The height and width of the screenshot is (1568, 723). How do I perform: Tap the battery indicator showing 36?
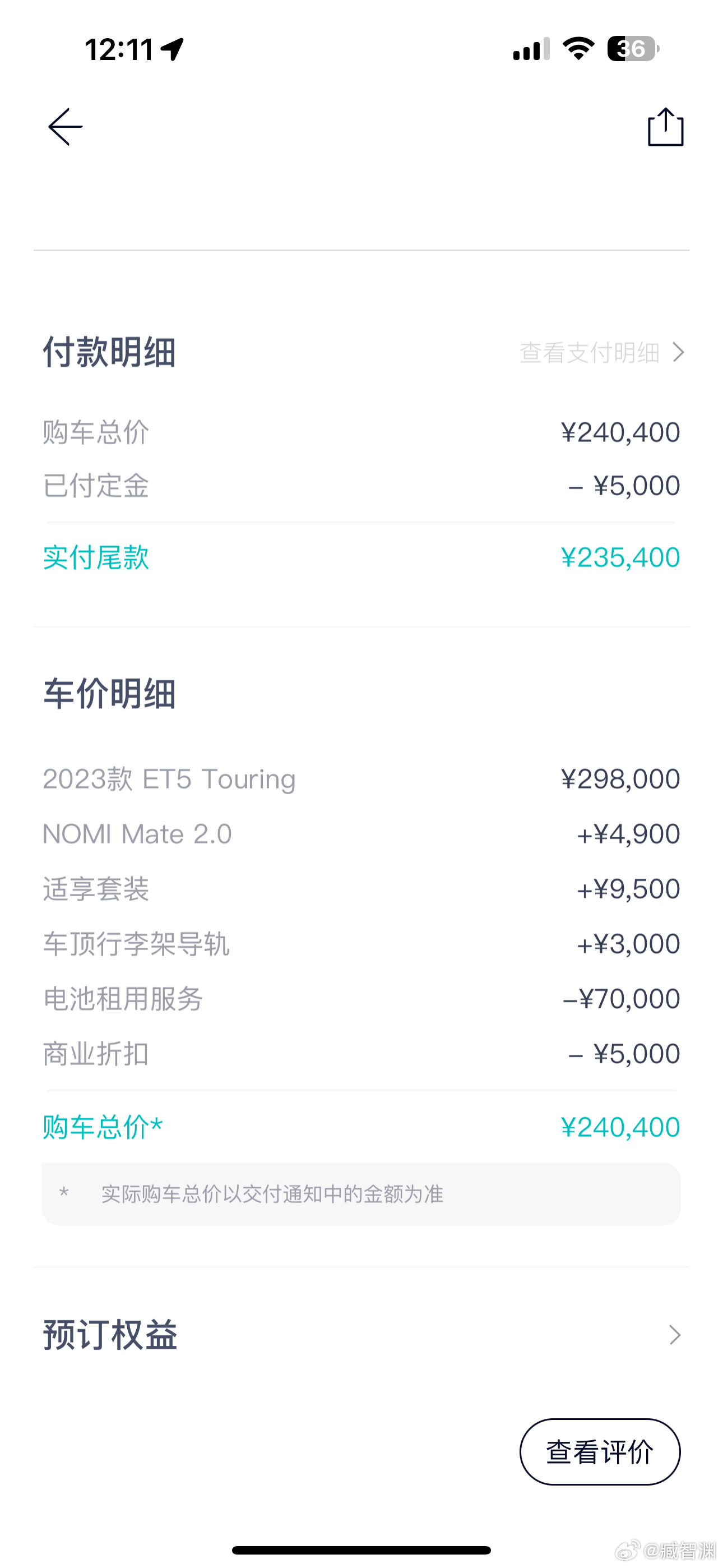coord(633,48)
